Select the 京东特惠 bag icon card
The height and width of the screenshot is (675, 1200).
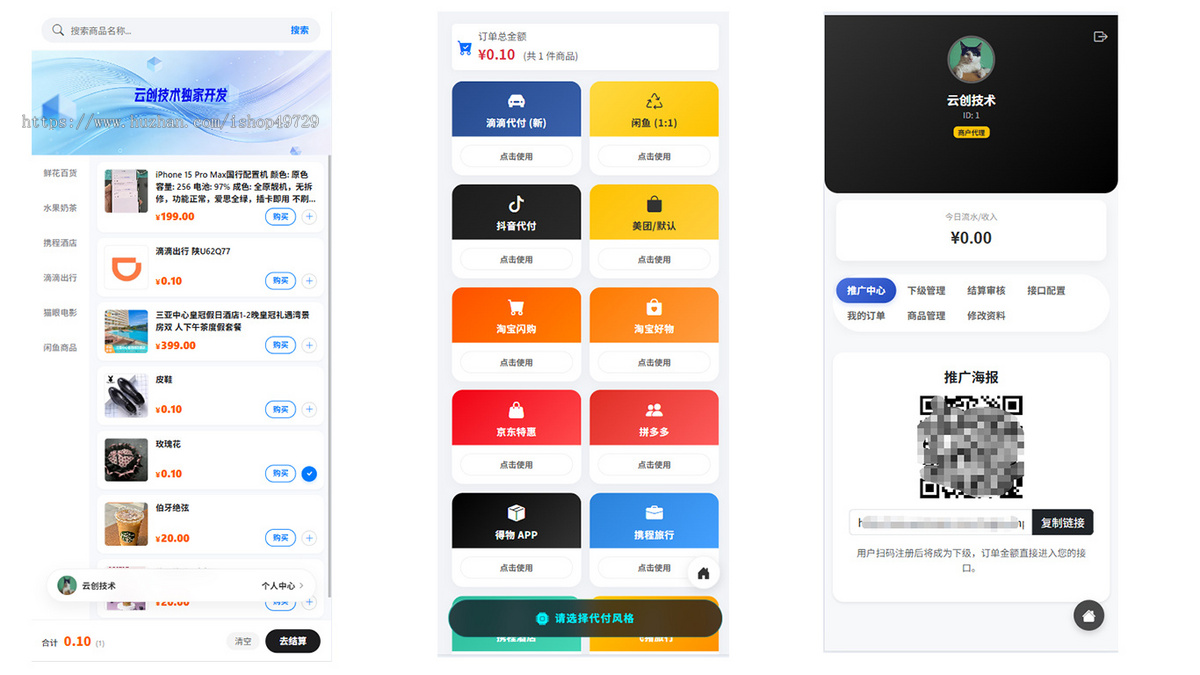pyautogui.click(x=516, y=418)
